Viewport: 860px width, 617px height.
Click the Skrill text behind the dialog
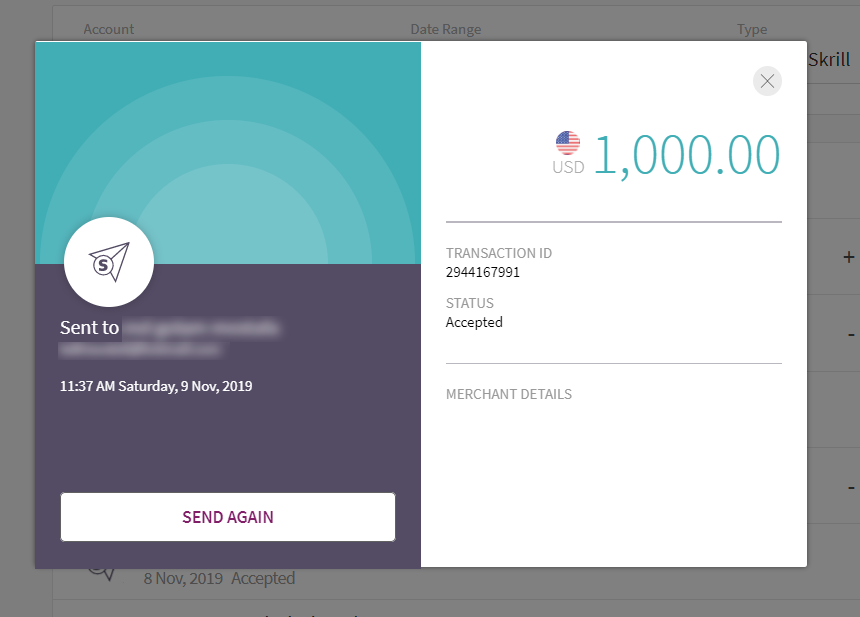(828, 60)
